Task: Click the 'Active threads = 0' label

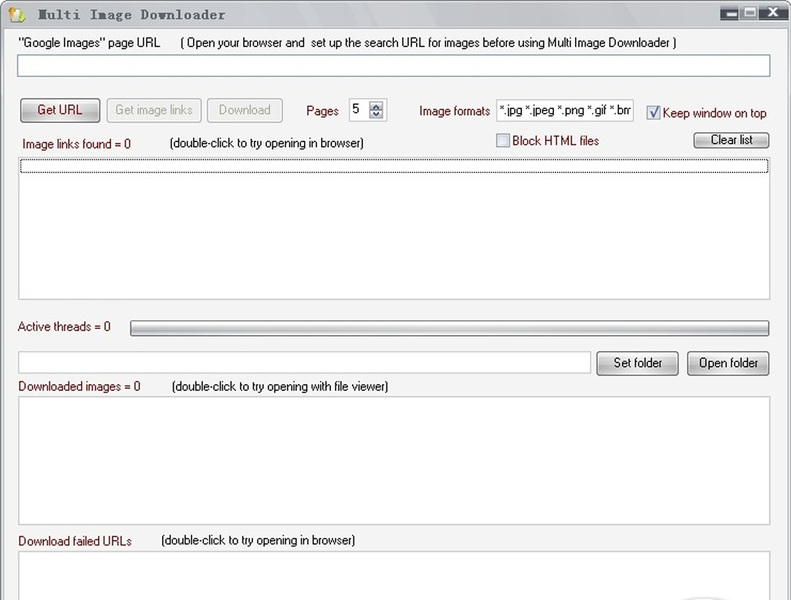Action: coord(64,326)
